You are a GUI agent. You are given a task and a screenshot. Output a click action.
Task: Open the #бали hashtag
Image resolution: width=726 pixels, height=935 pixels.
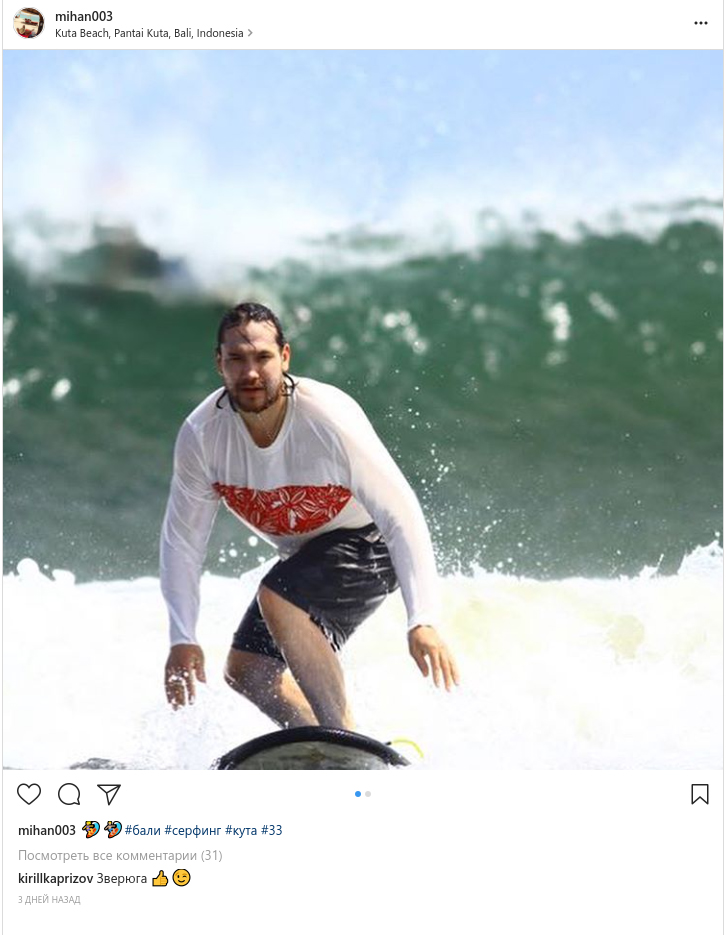(142, 830)
